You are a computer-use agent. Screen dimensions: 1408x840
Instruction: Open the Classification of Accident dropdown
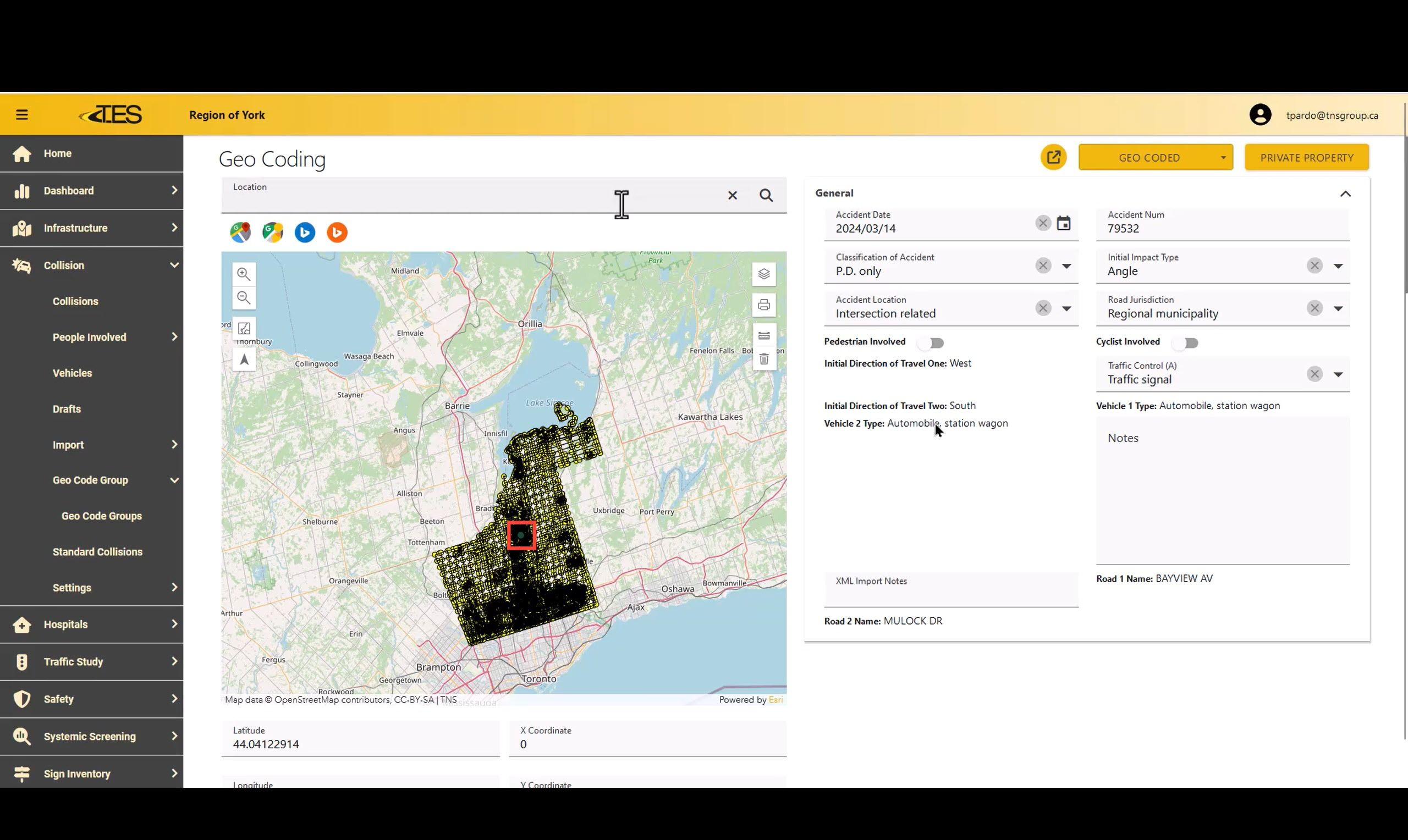coord(1066,266)
